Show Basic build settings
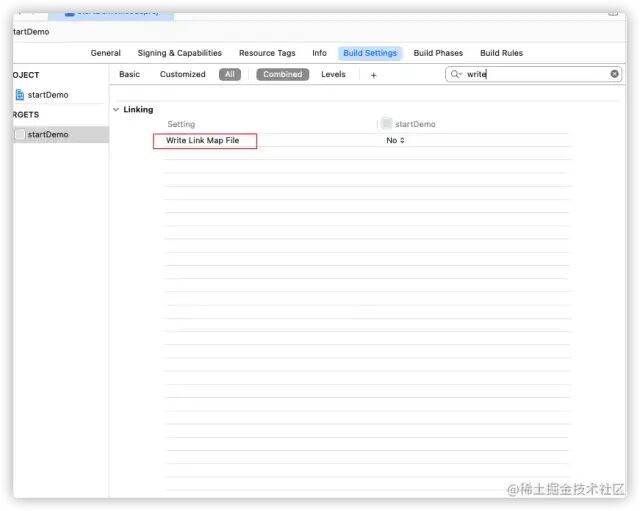This screenshot has width=640, height=511. pyautogui.click(x=129, y=74)
